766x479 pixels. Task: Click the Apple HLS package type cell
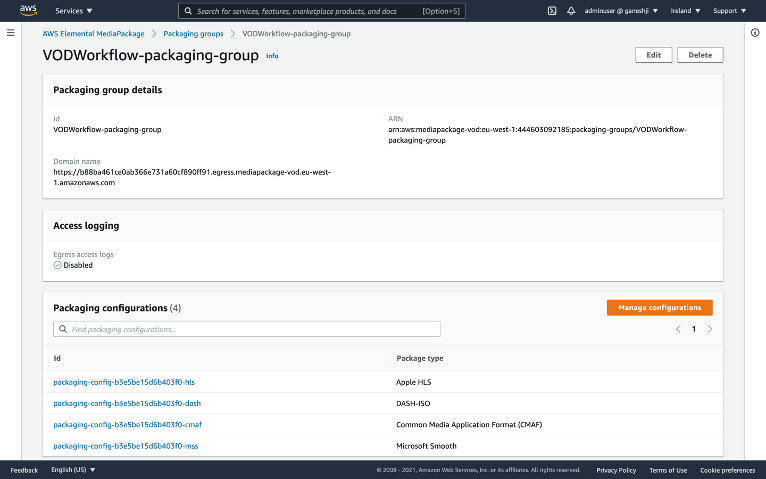tap(414, 382)
